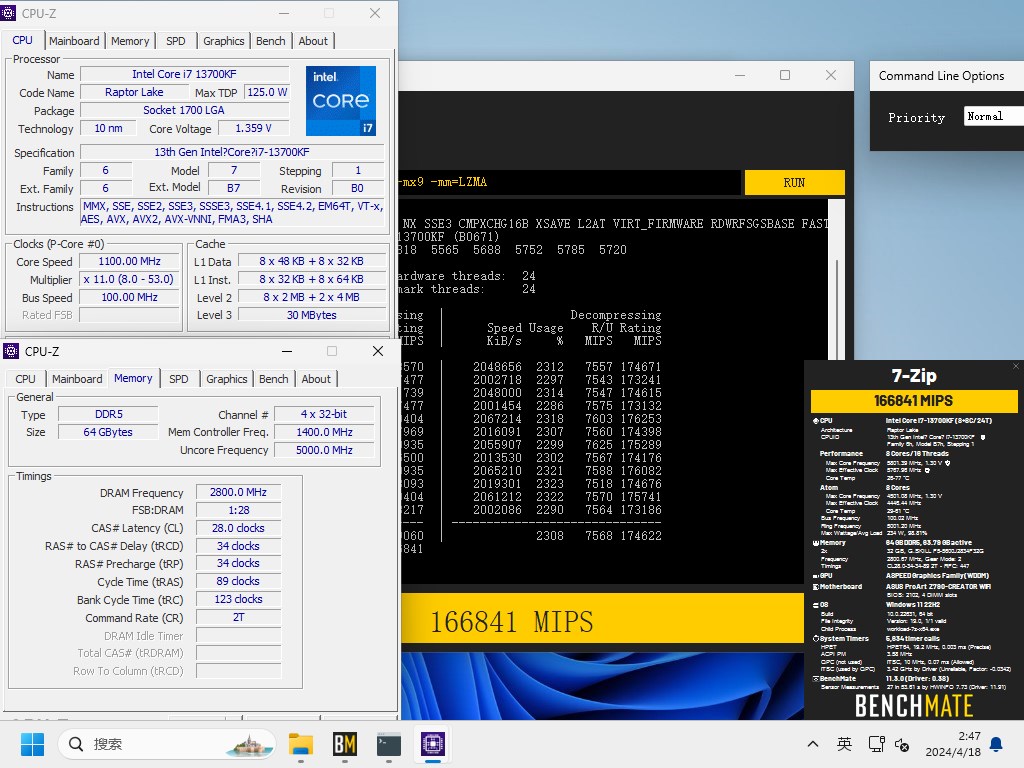The height and width of the screenshot is (768, 1024).
Task: Open the terminal app on the taskbar
Action: click(x=389, y=744)
